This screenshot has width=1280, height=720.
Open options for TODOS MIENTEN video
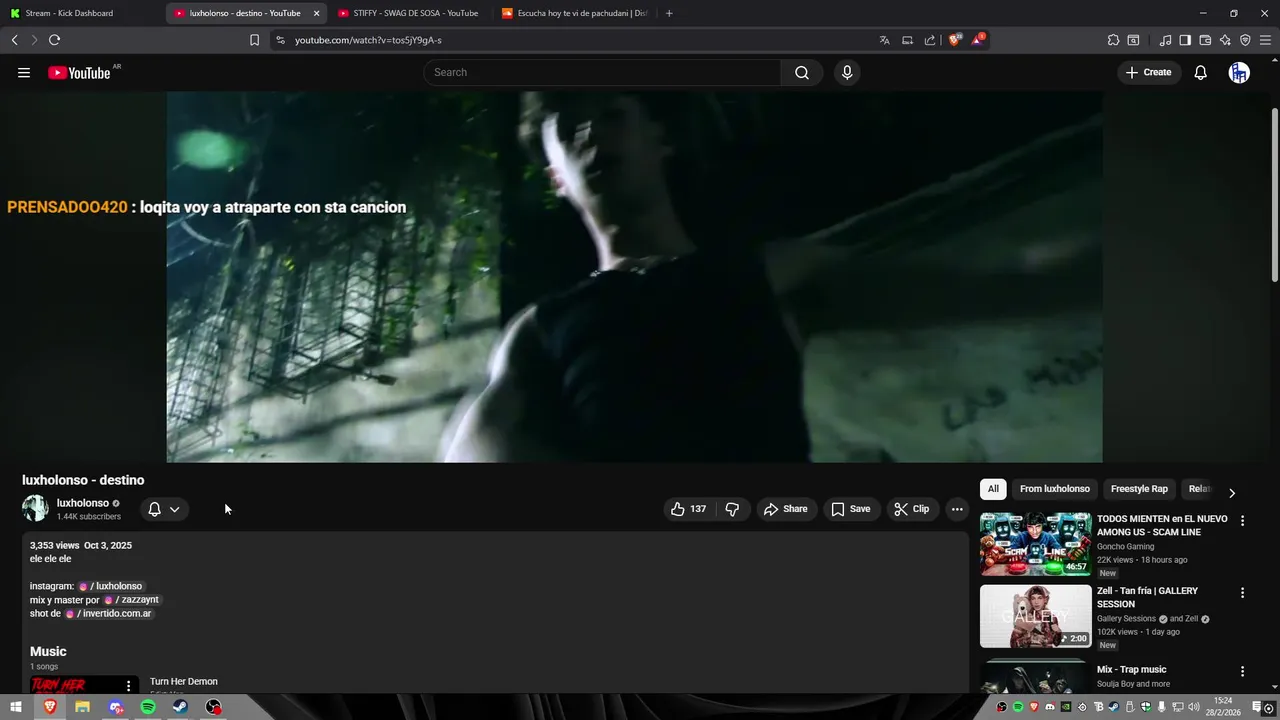1242,521
